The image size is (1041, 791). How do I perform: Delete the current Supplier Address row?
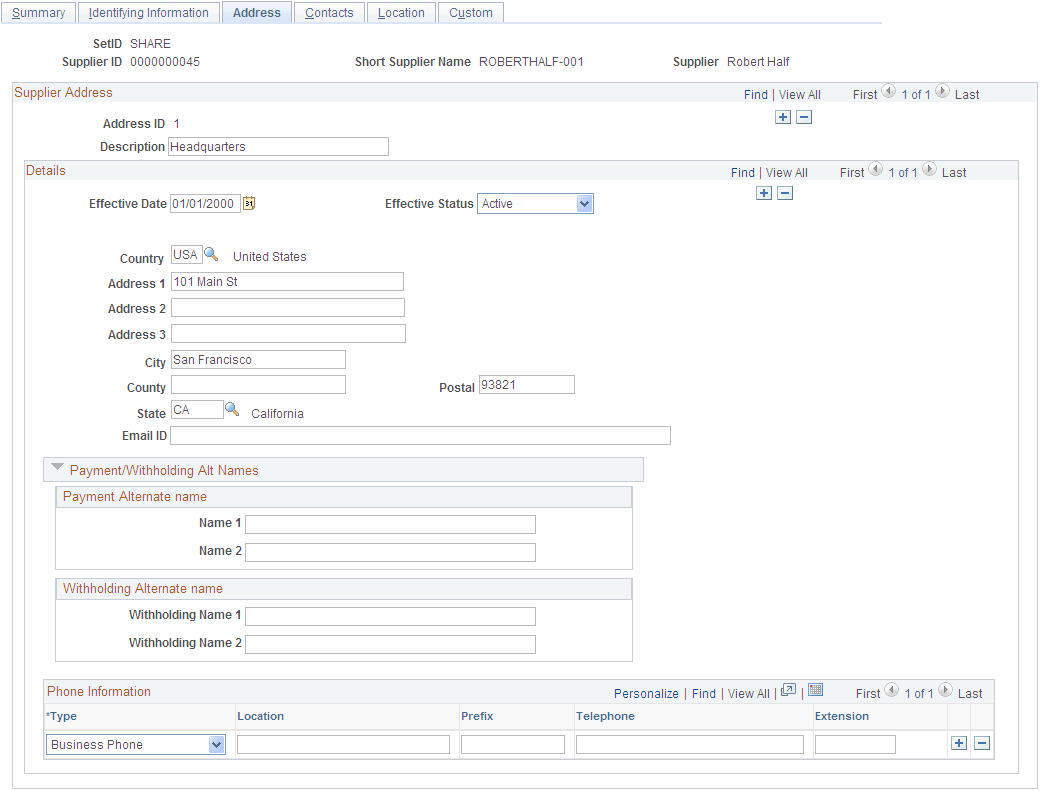[804, 117]
